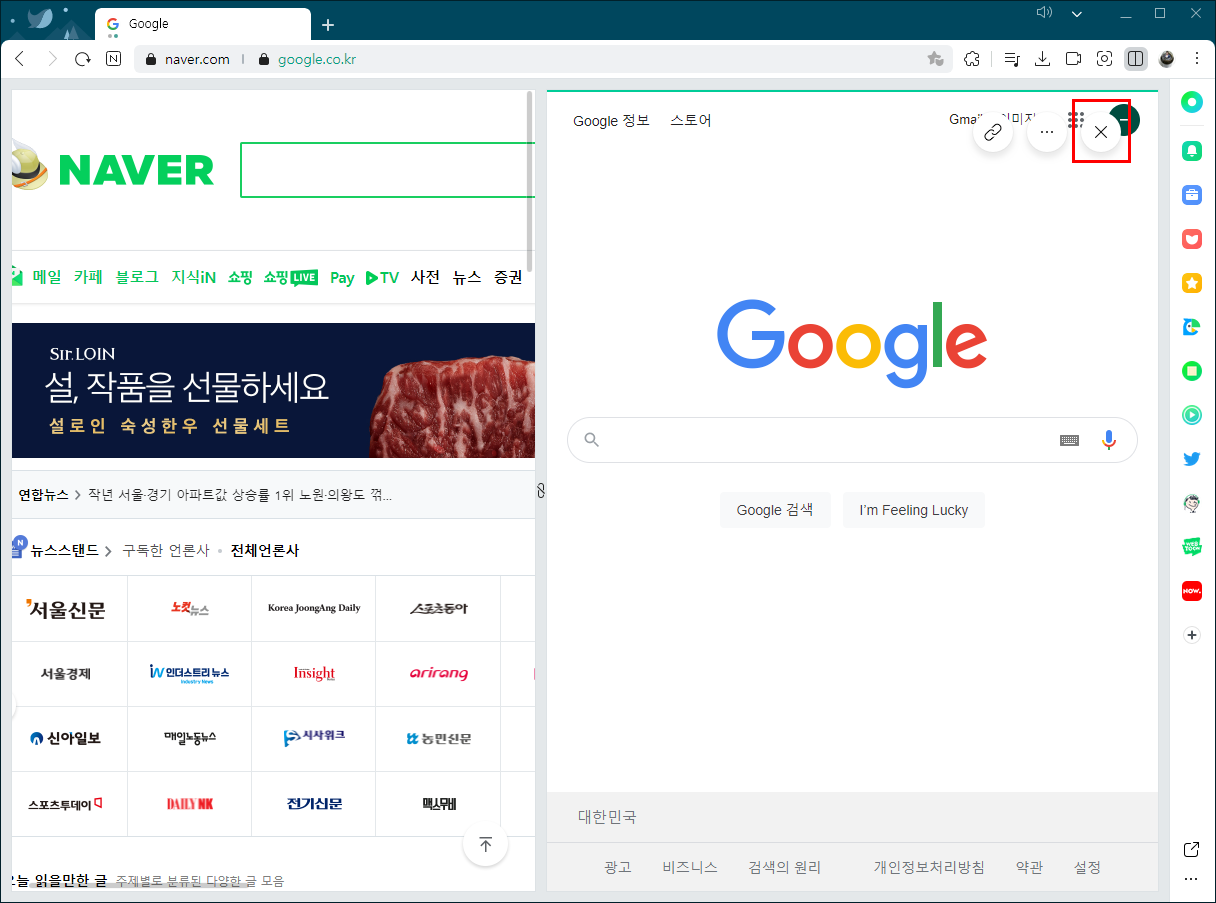
Task: Open the browser menu with three vertical dots
Action: pos(1197,58)
